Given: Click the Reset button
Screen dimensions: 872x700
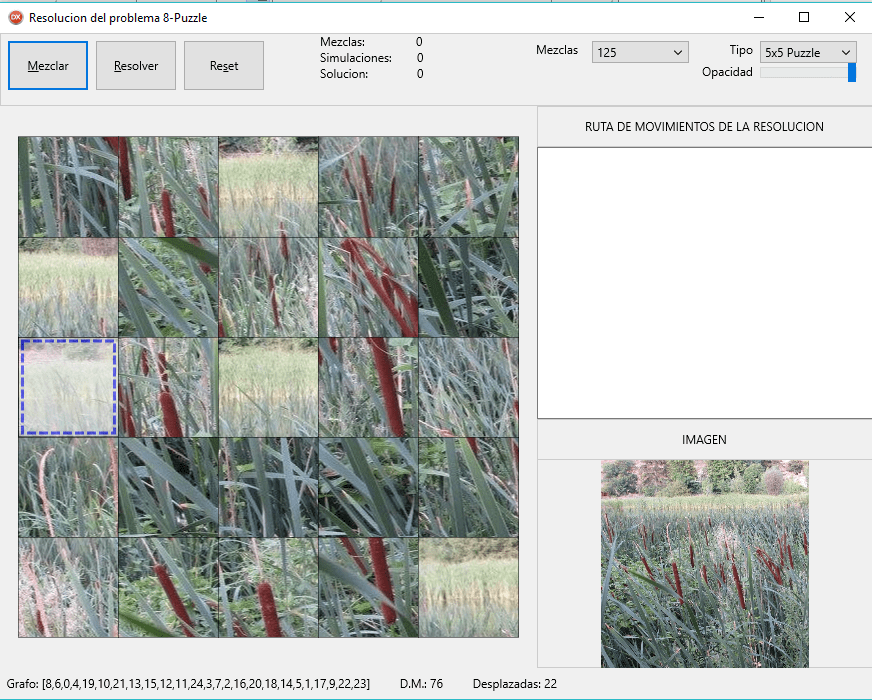Looking at the screenshot, I should tap(224, 66).
